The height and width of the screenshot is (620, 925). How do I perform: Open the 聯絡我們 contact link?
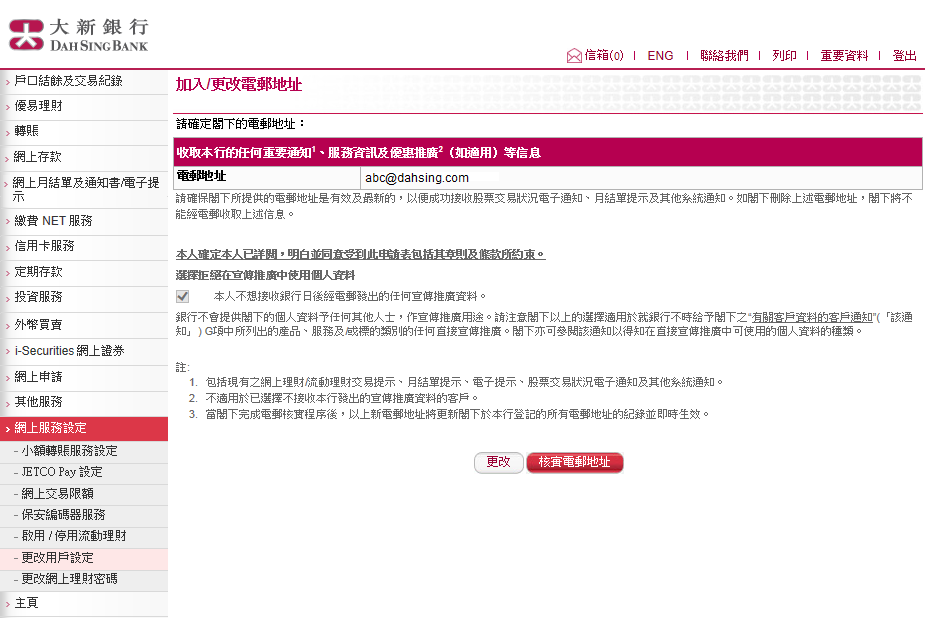coord(724,56)
